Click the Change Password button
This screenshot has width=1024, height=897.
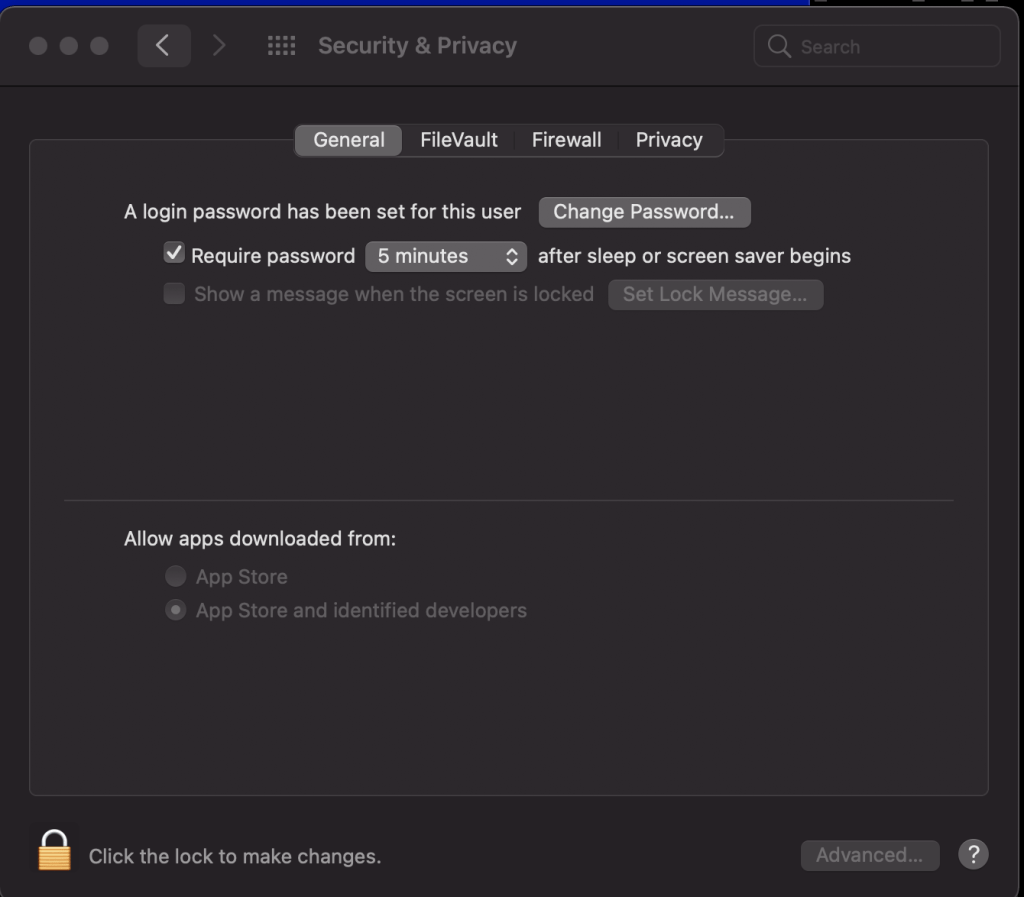tap(644, 212)
